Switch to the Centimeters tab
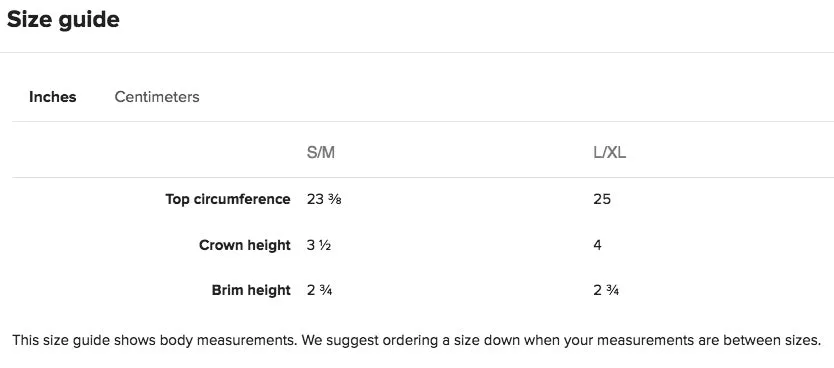The width and height of the screenshot is (834, 368). click(157, 97)
